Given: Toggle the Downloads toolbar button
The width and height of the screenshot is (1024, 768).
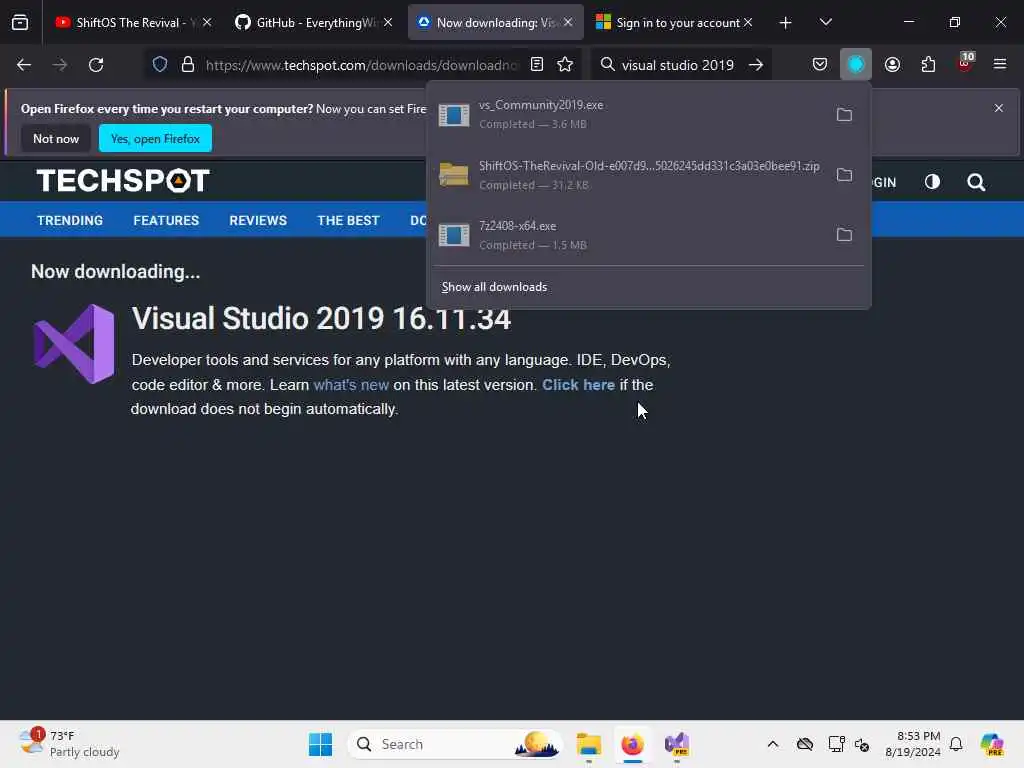Looking at the screenshot, I should click(x=856, y=65).
